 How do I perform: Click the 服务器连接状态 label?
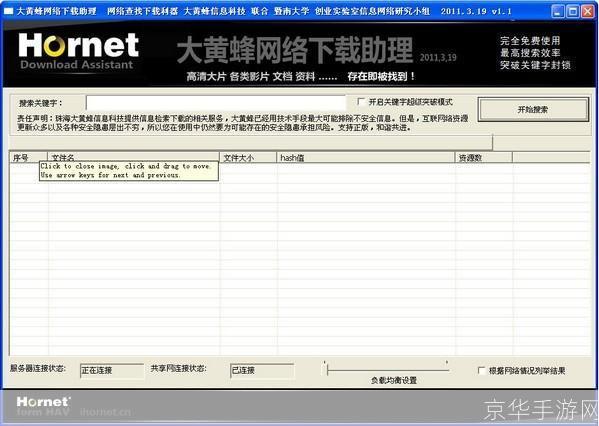[x=38, y=368]
